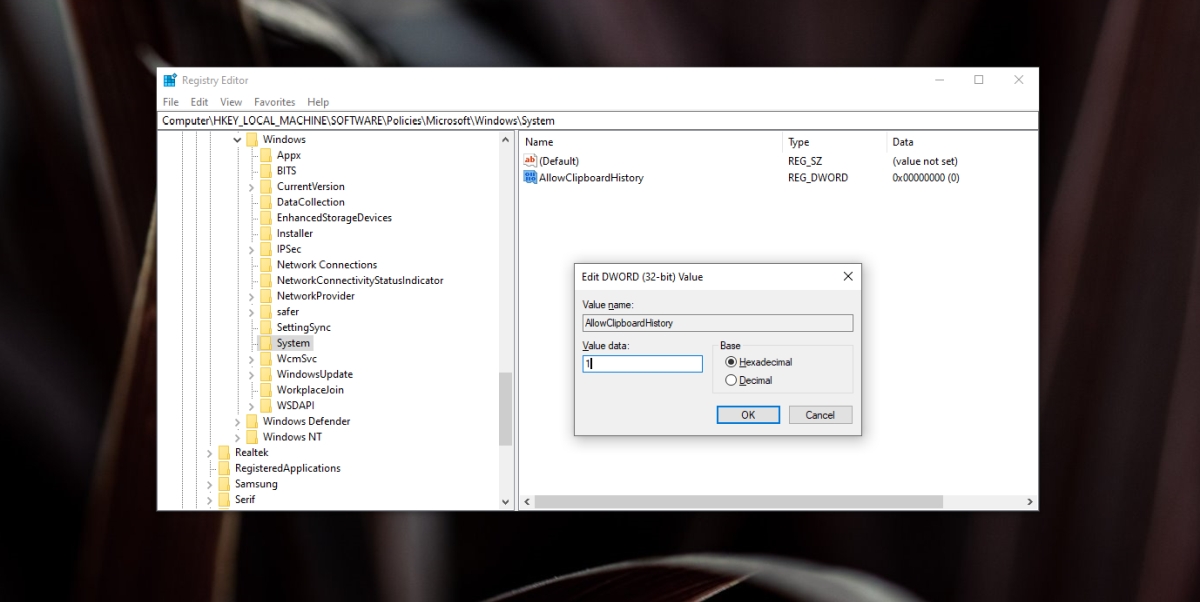Open the Favorites menu
Screen dimensions: 1200x602
point(274,101)
